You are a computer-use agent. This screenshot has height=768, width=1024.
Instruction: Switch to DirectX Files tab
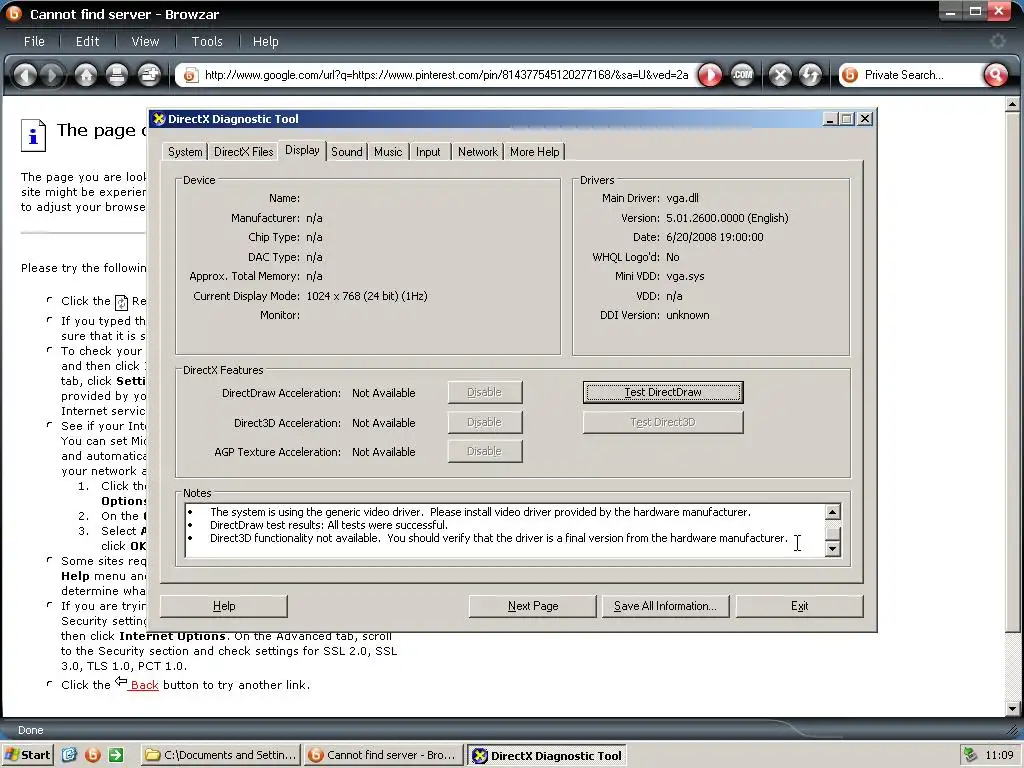(244, 152)
